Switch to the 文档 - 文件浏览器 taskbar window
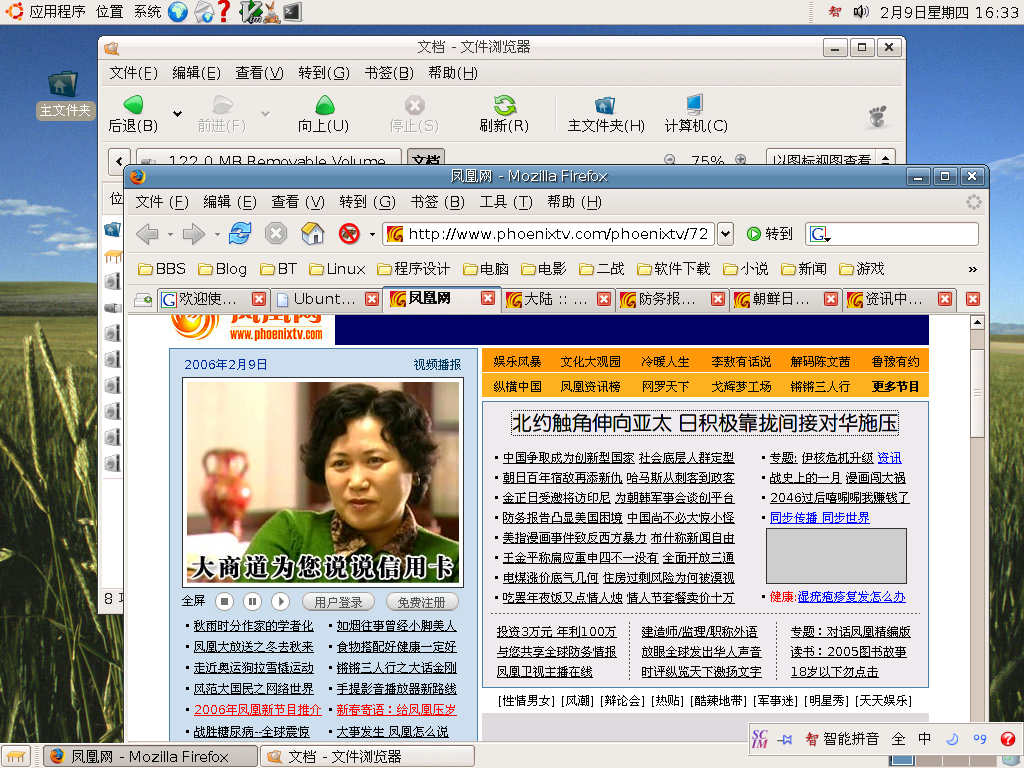1024x768 pixels. (x=367, y=756)
